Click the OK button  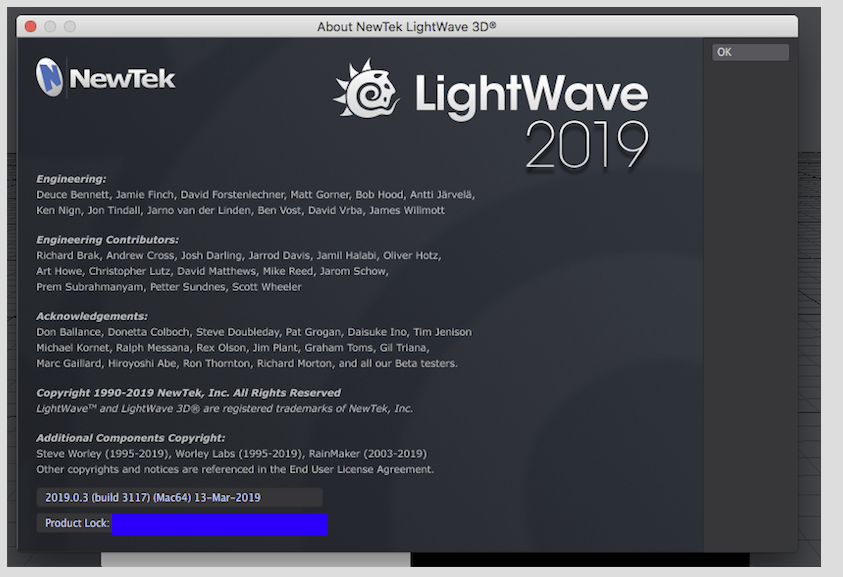point(750,52)
